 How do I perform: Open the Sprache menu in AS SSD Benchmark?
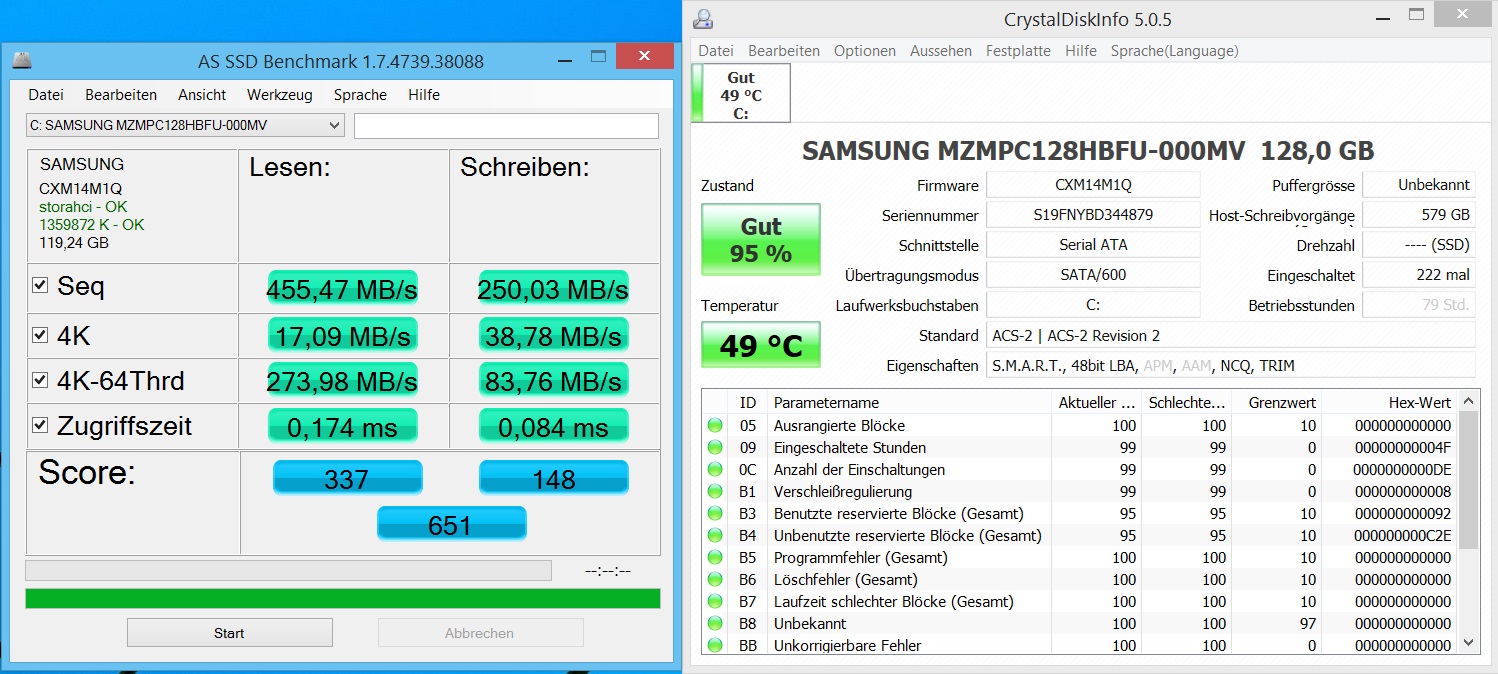click(x=360, y=95)
